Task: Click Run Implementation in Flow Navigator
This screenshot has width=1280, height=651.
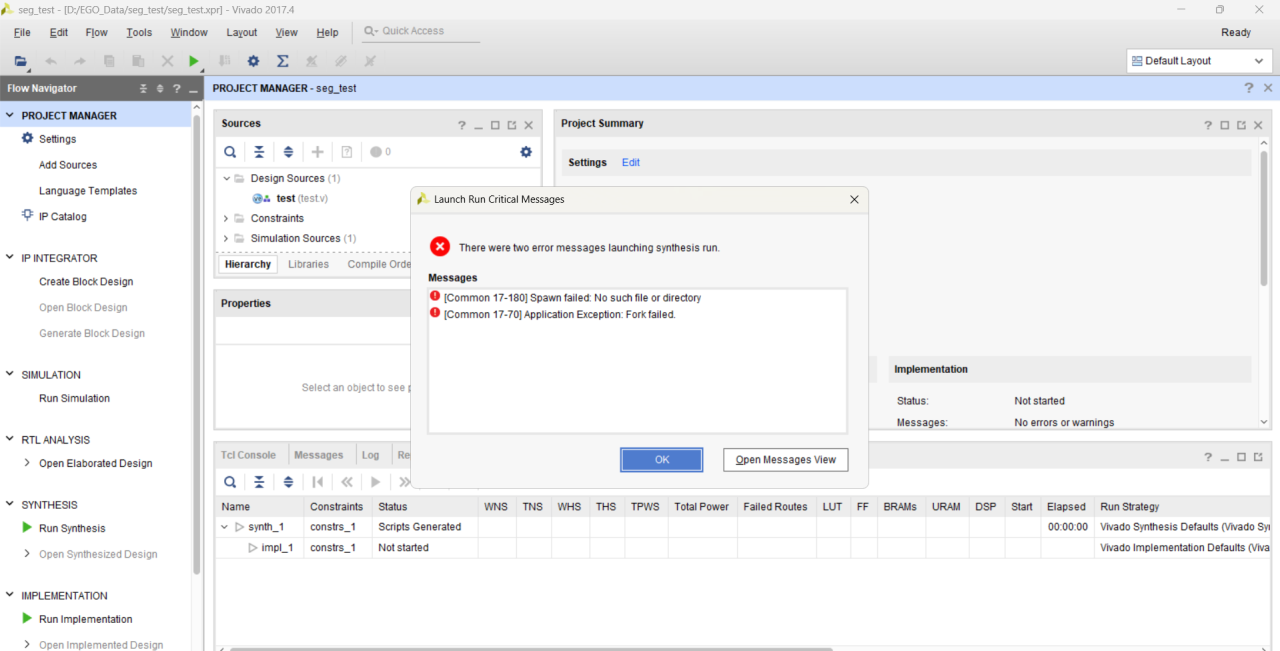Action: click(x=86, y=619)
